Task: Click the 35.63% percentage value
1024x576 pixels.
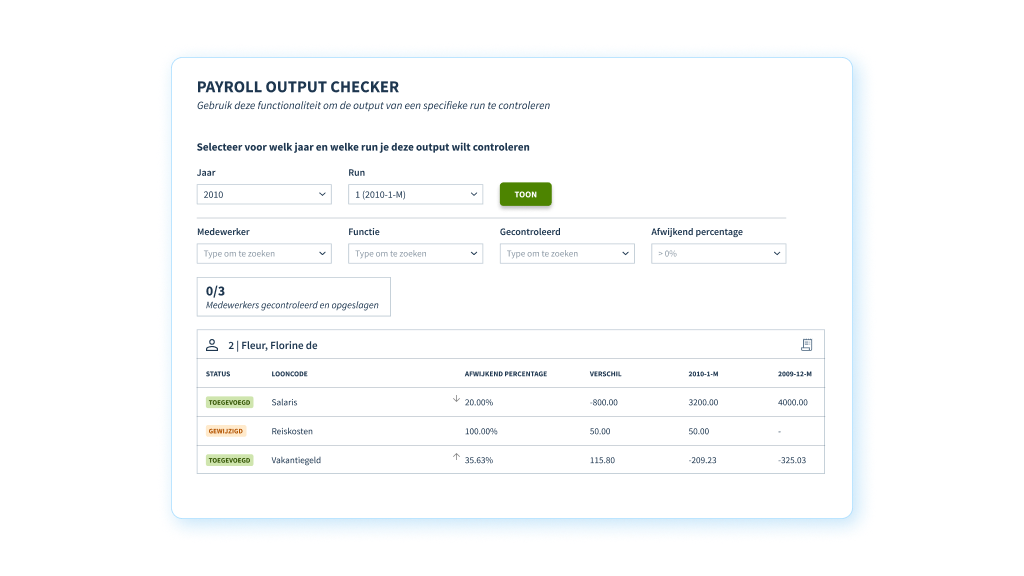Action: click(x=479, y=460)
